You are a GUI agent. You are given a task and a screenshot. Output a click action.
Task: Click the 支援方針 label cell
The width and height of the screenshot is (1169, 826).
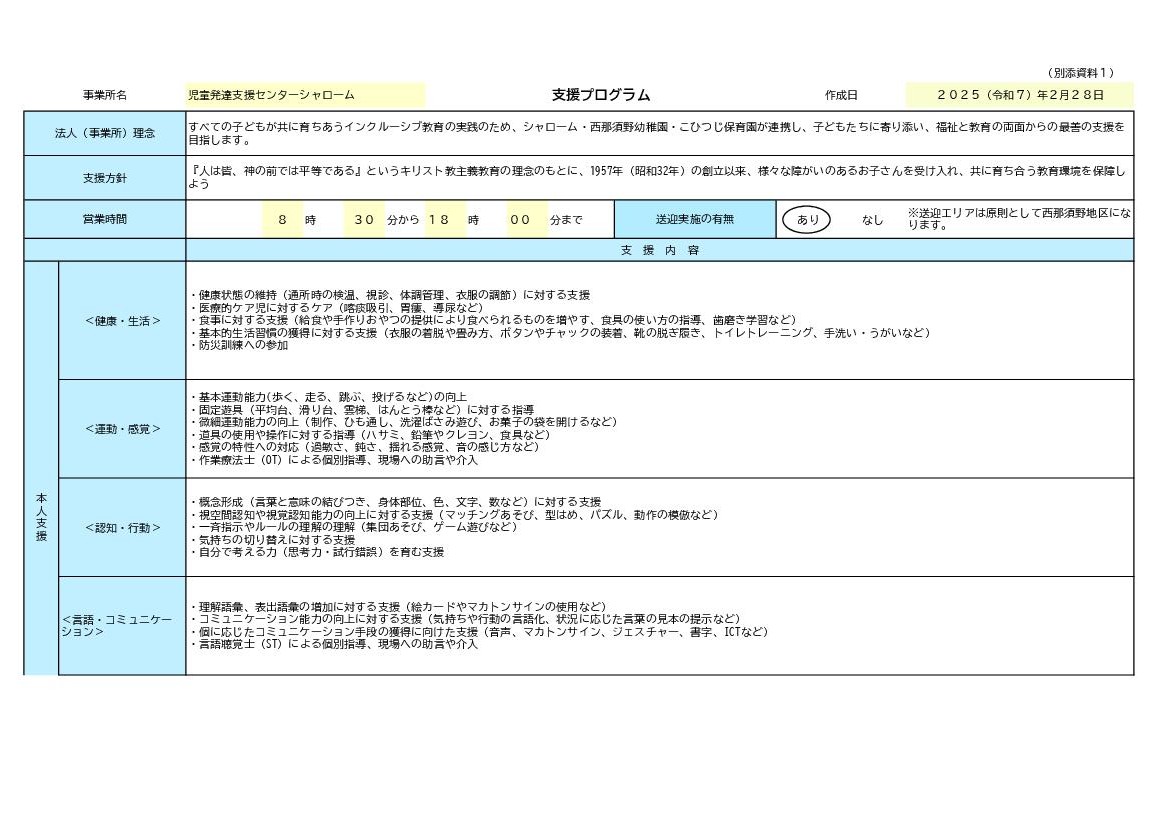105,178
